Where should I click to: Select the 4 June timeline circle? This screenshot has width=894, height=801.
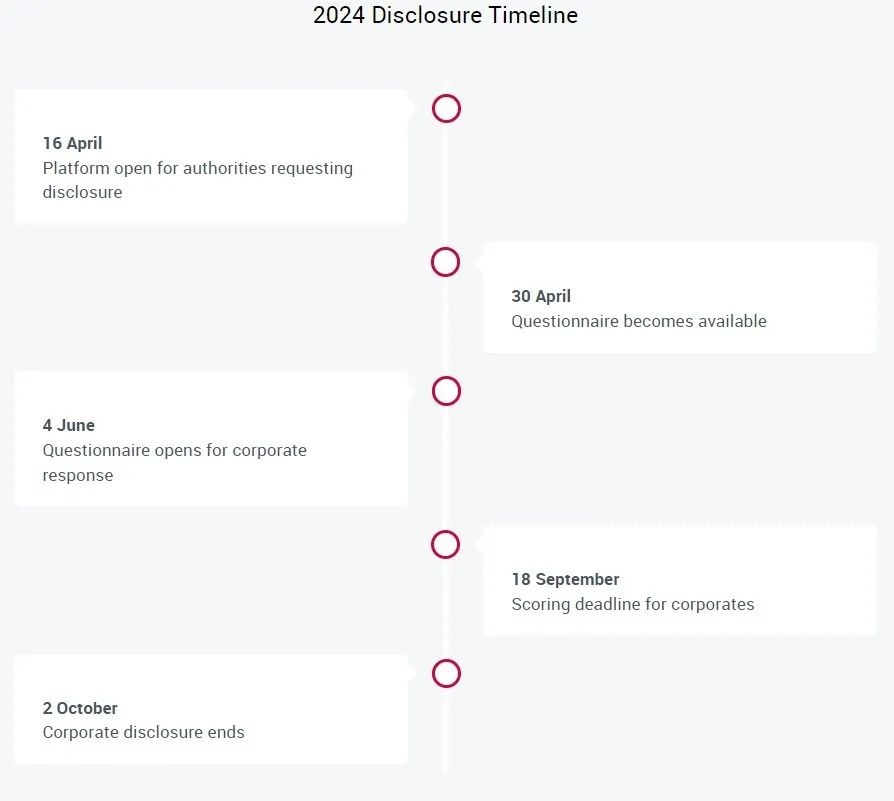click(x=446, y=391)
